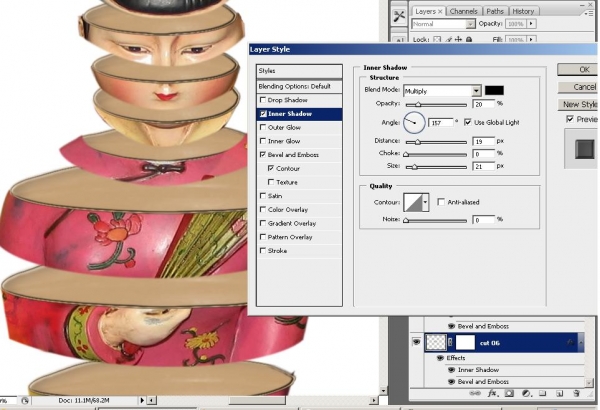The width and height of the screenshot is (600, 410).
Task: Select Blending Options: Default entry
Action: (299, 87)
